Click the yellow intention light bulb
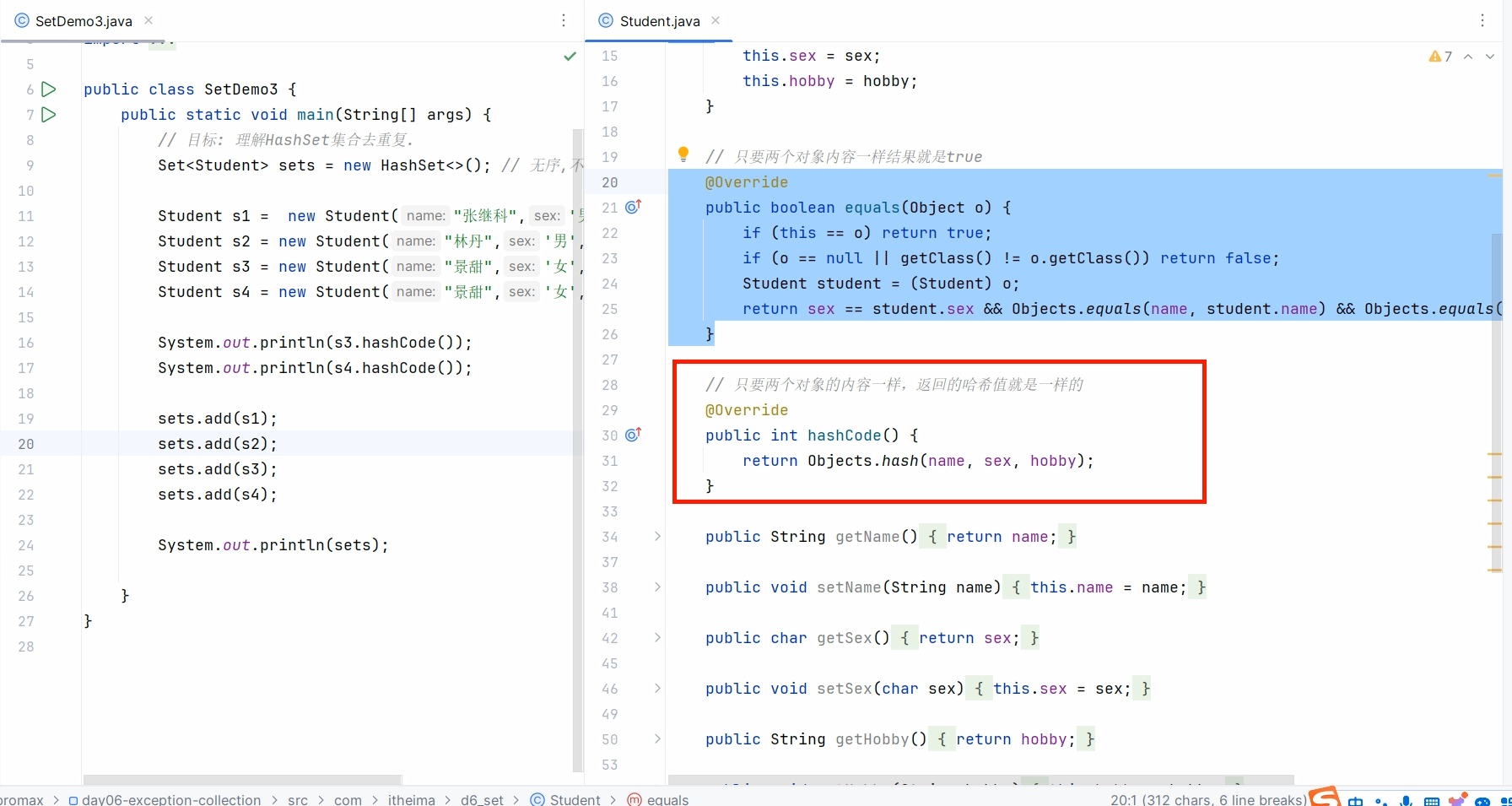 (683, 154)
